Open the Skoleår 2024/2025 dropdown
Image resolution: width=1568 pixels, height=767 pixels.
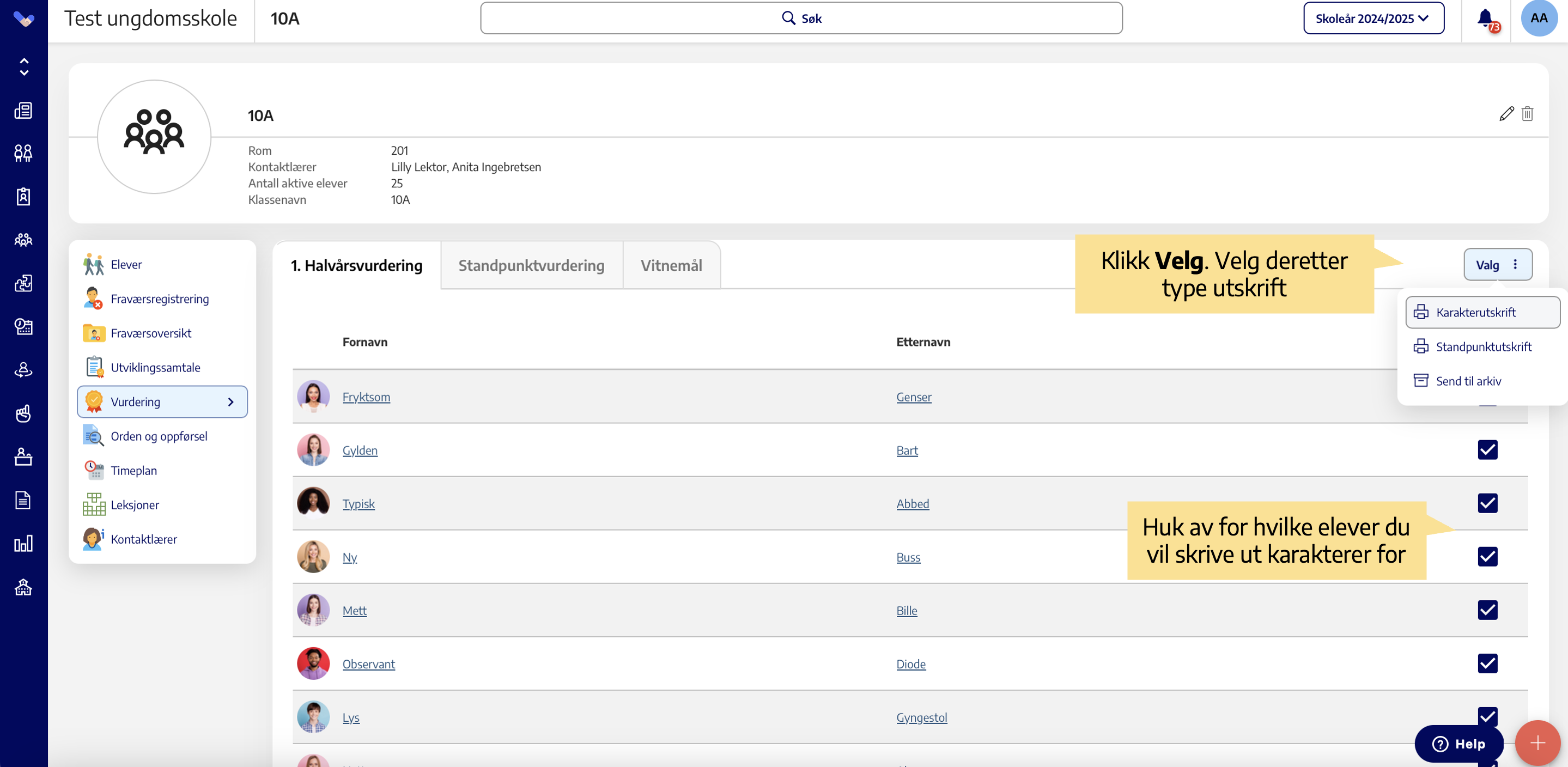coord(1373,19)
